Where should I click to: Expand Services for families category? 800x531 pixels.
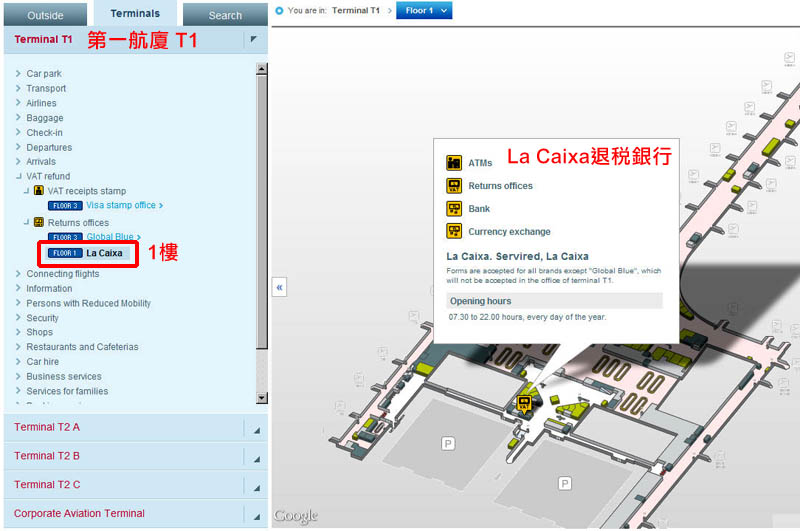pyautogui.click(x=67, y=391)
